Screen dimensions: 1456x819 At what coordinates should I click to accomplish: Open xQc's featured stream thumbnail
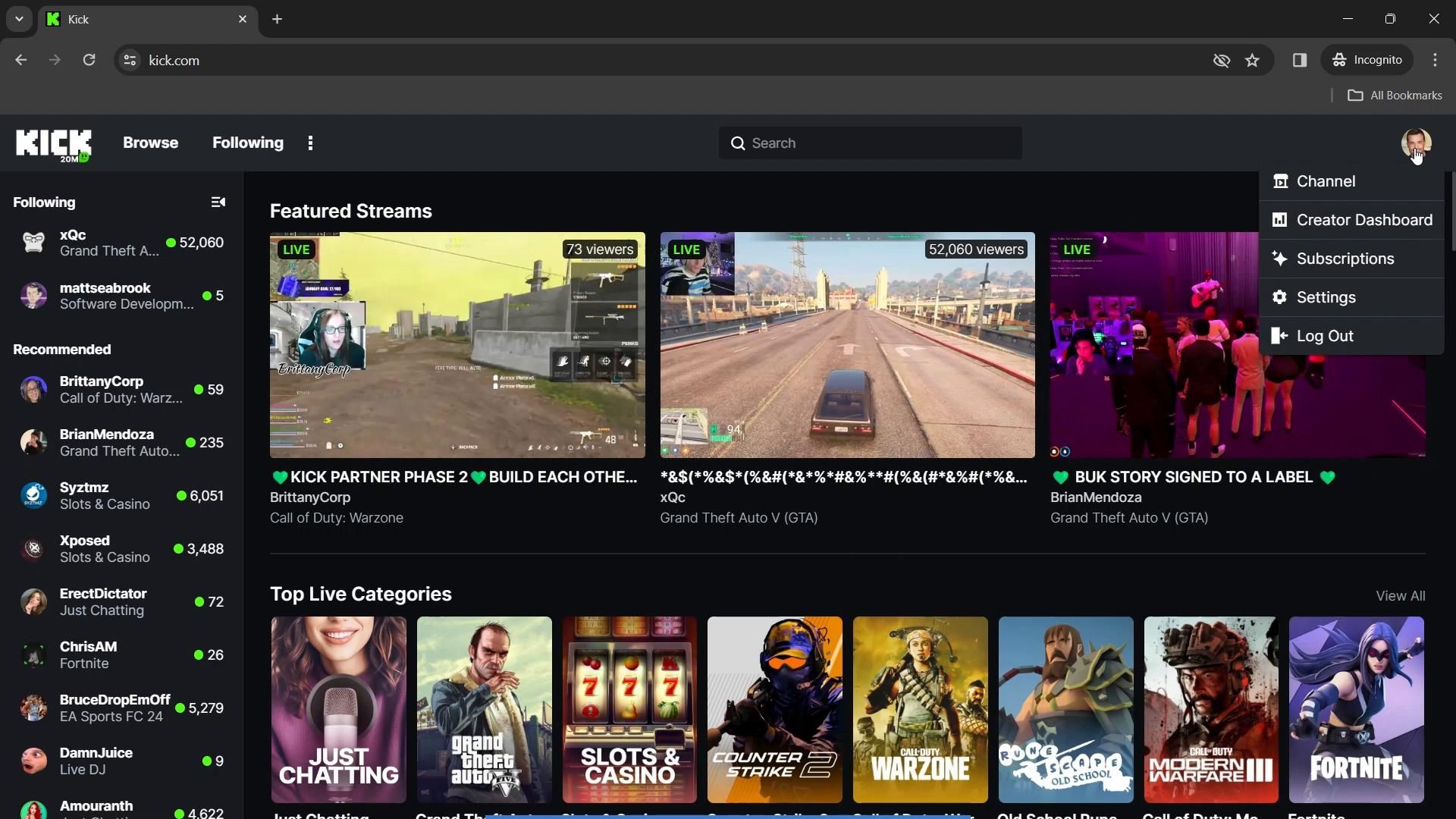(x=846, y=345)
